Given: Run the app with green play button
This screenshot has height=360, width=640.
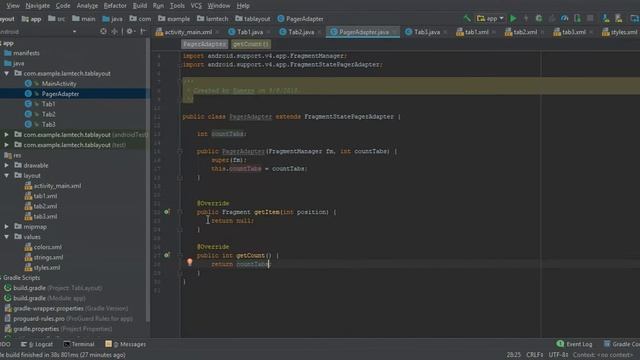Looking at the screenshot, I should (x=513, y=18).
